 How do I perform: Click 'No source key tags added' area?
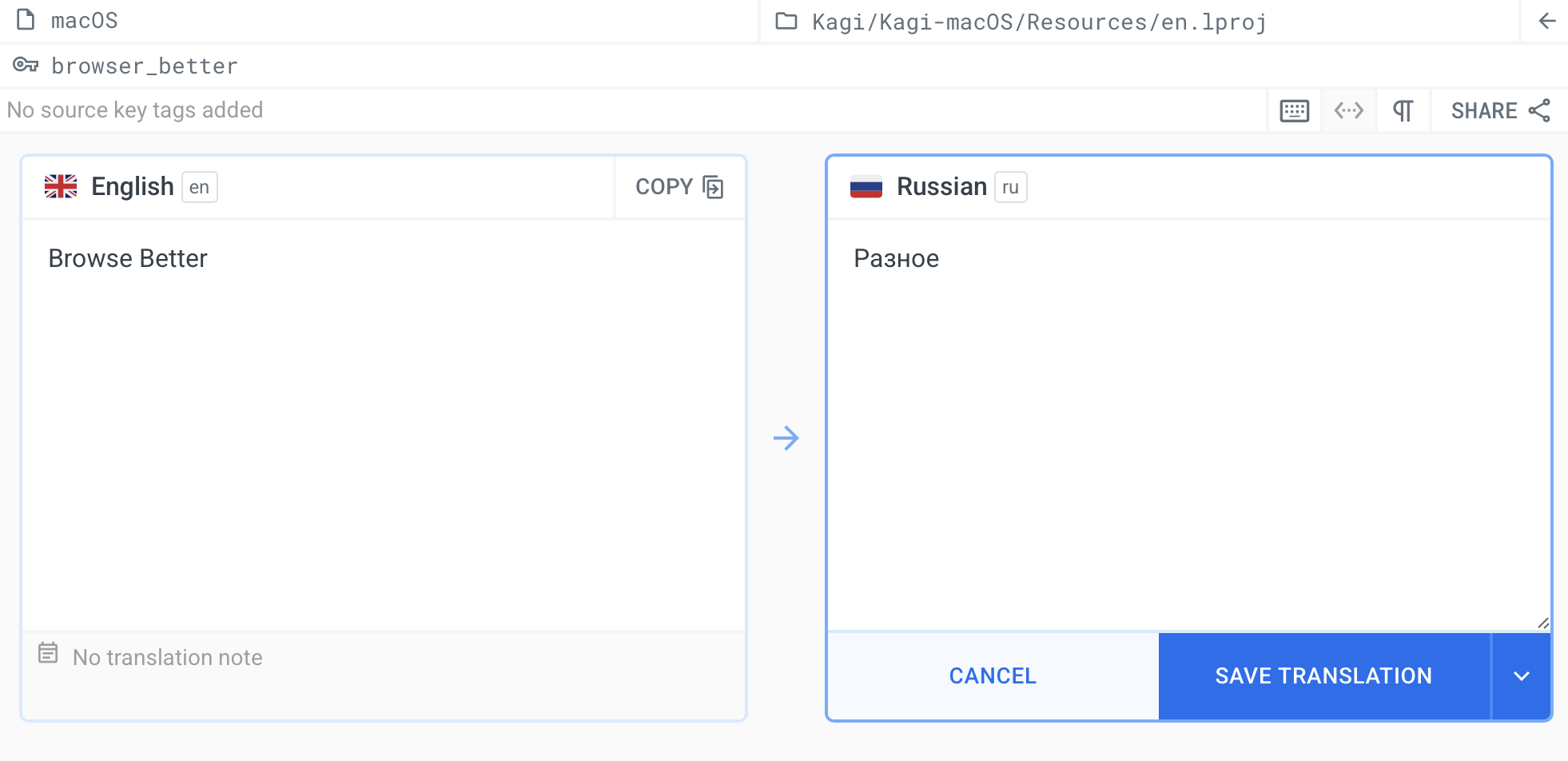135,110
